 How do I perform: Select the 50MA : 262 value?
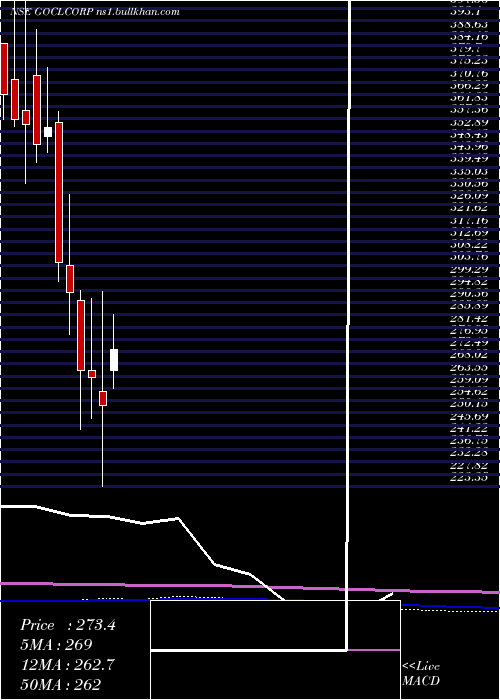point(60,684)
